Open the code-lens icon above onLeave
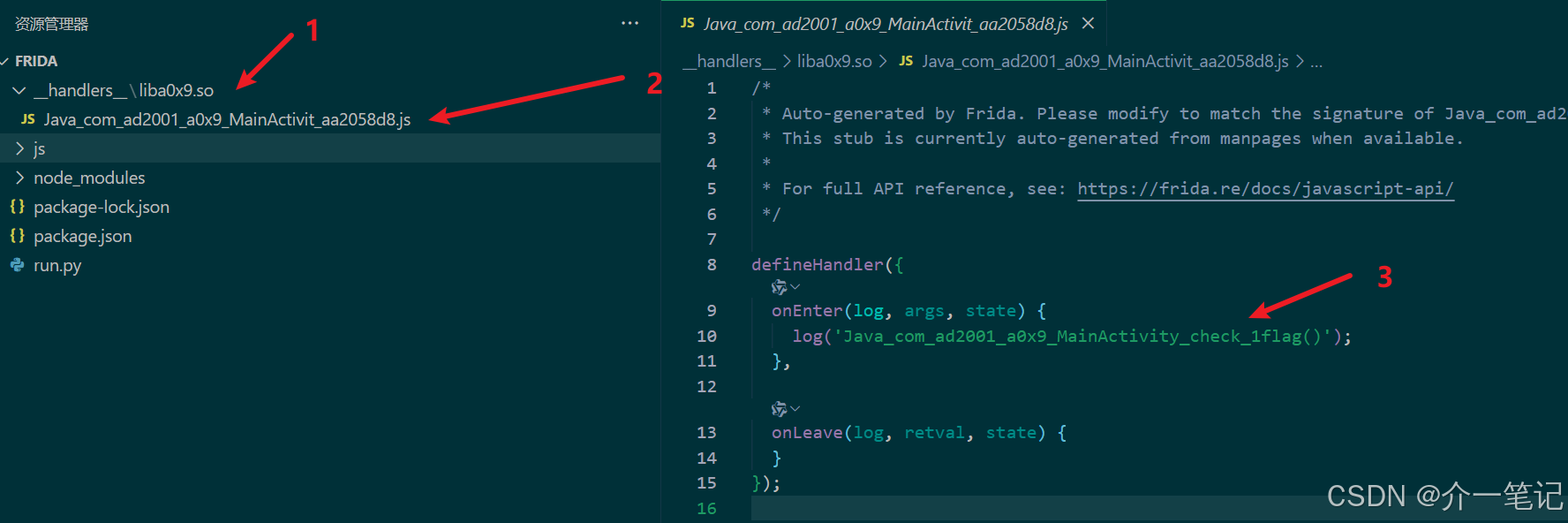 [779, 409]
